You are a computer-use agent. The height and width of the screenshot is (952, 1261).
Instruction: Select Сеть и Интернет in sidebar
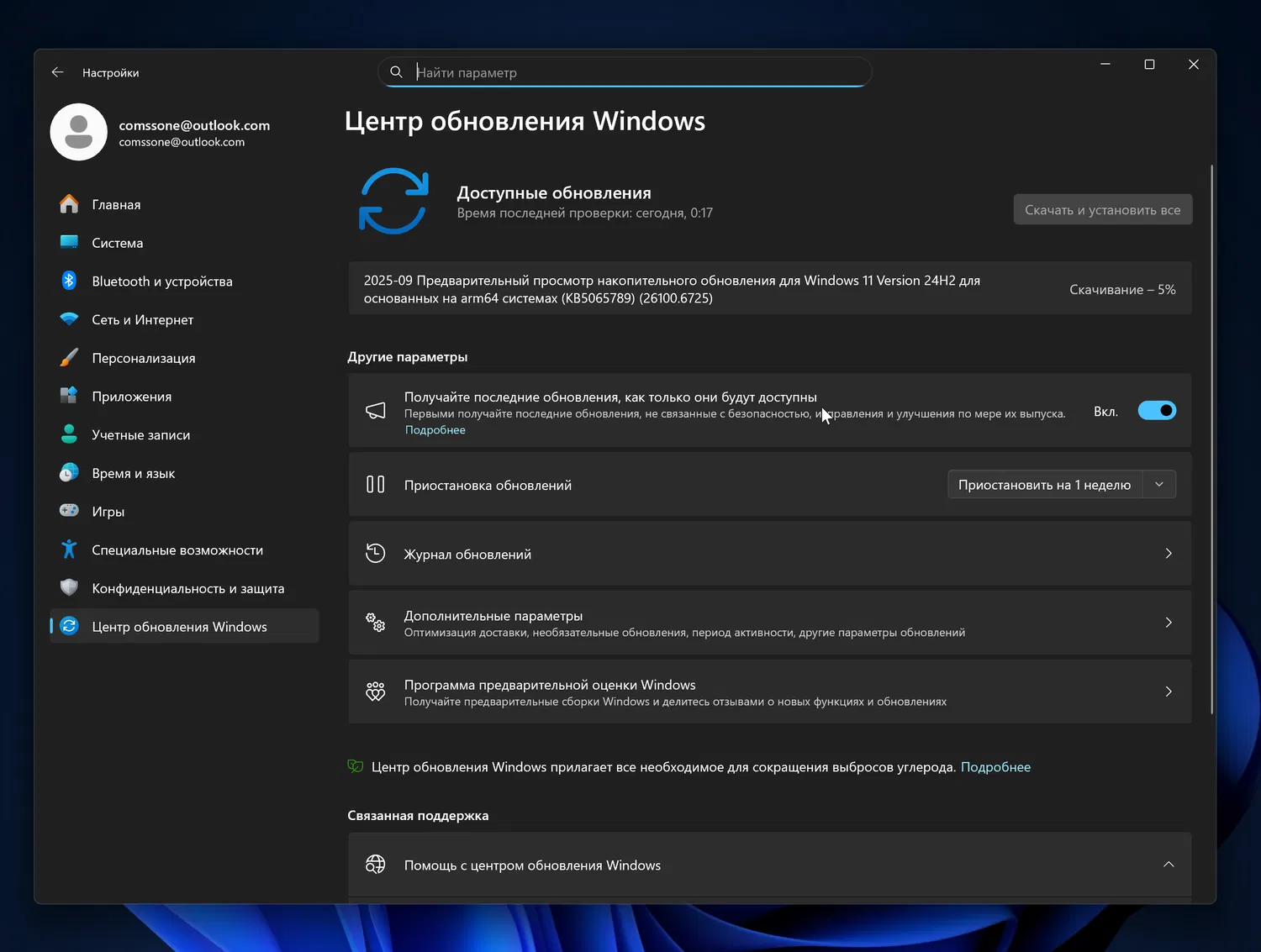[184, 319]
